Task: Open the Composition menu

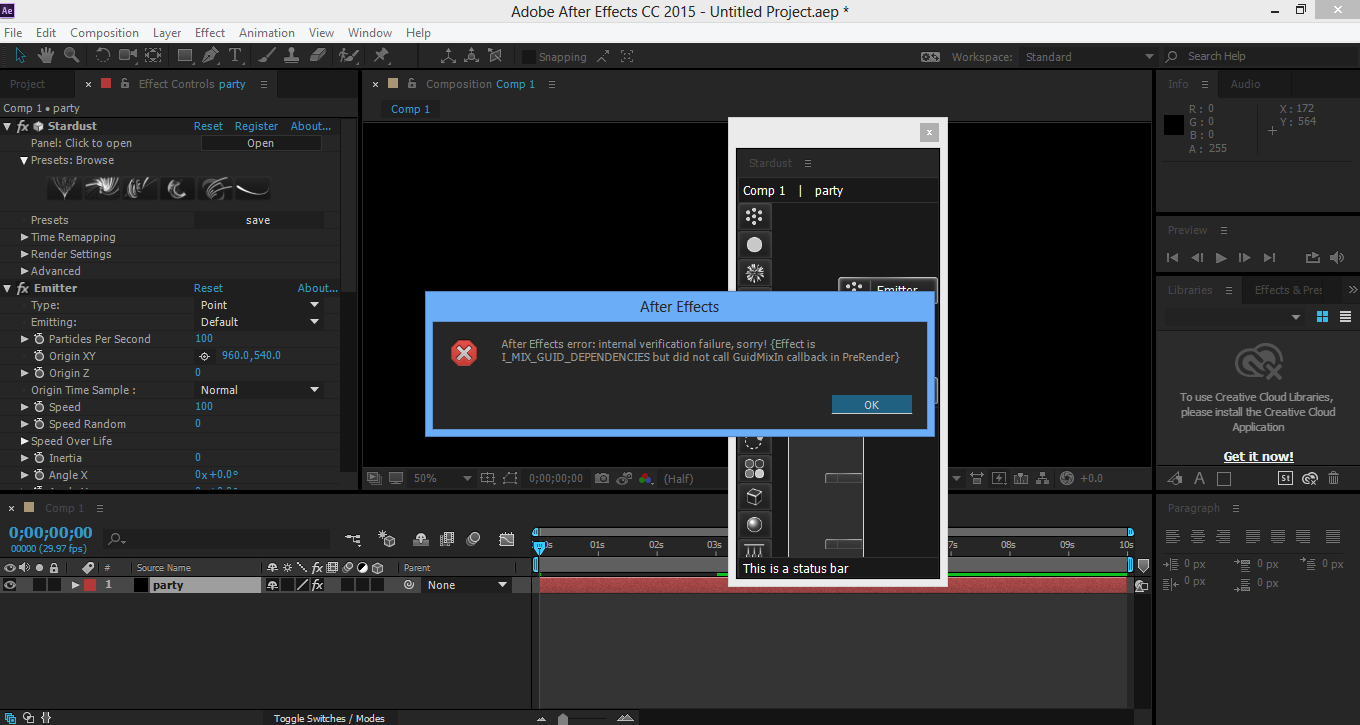Action: 104,33
